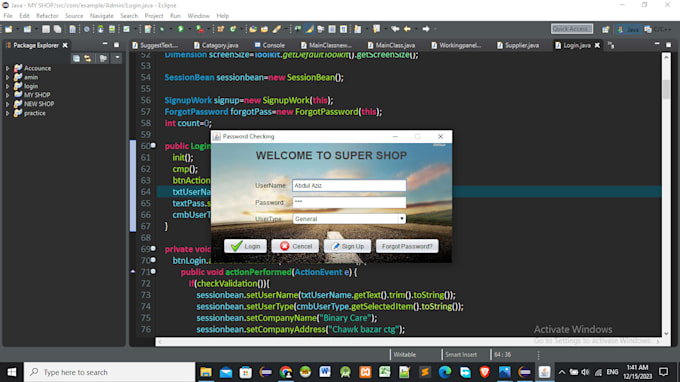Switch to the Supplier.java tab
This screenshot has width=680, height=382.
518,45
